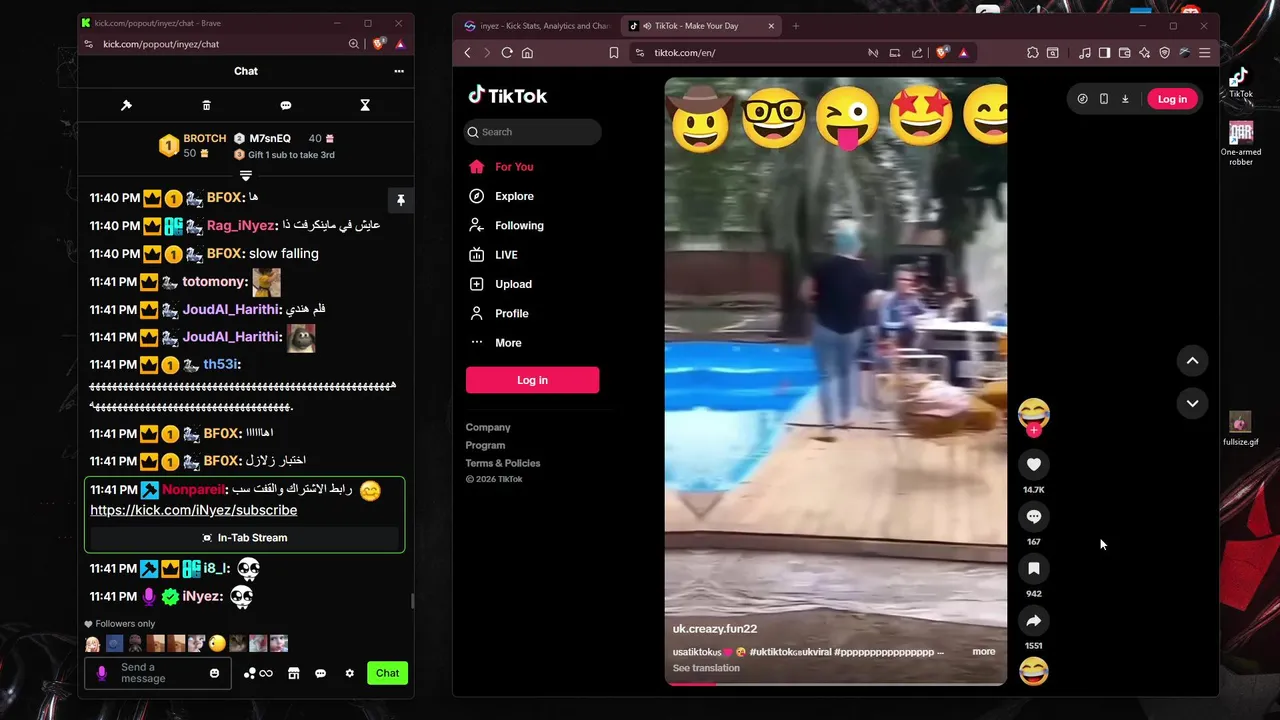Select the TikTok - Make Your Day tab
This screenshot has height=720, width=1280.
coord(702,26)
